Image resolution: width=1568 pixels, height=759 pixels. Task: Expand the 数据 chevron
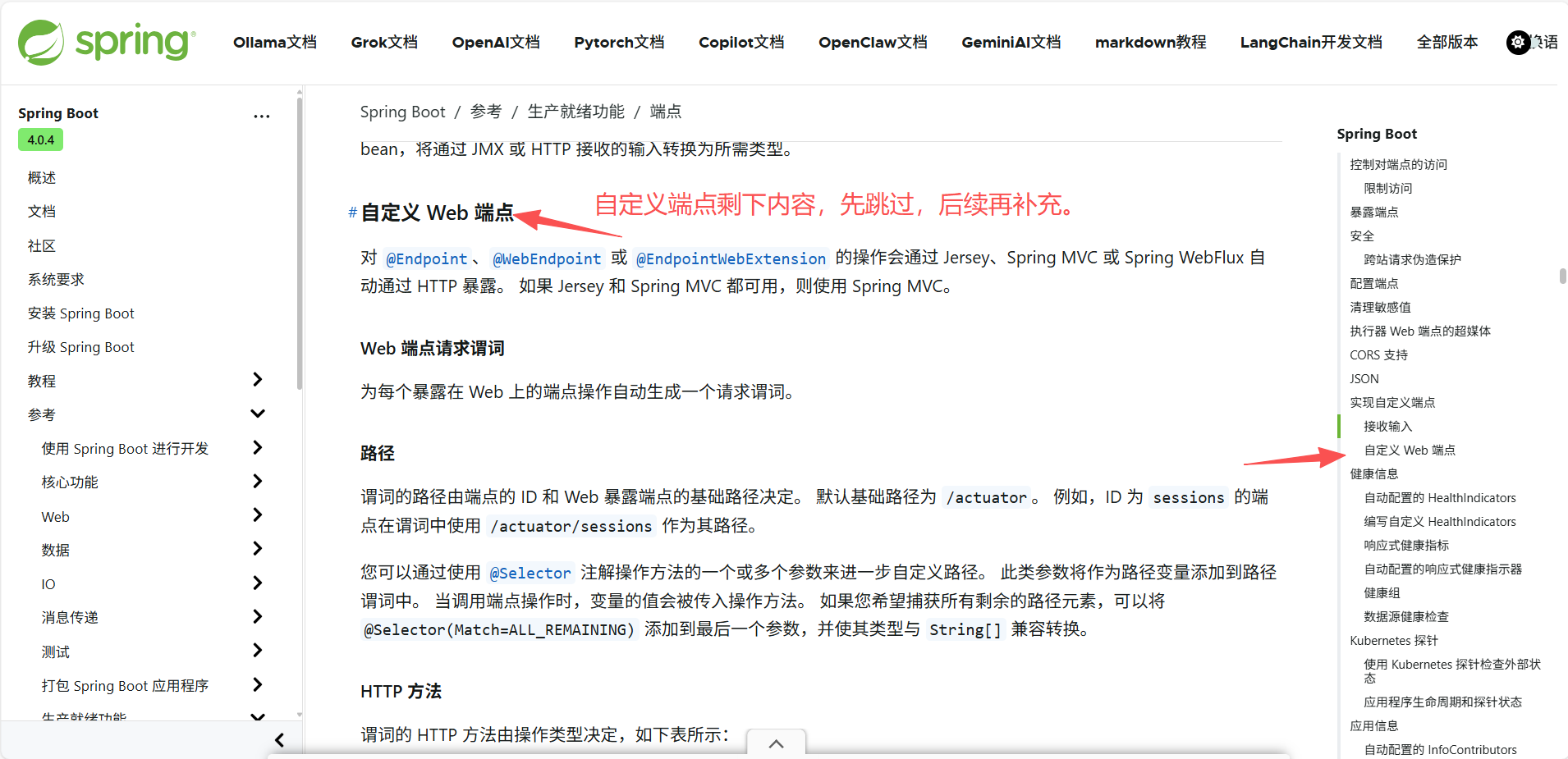point(258,549)
